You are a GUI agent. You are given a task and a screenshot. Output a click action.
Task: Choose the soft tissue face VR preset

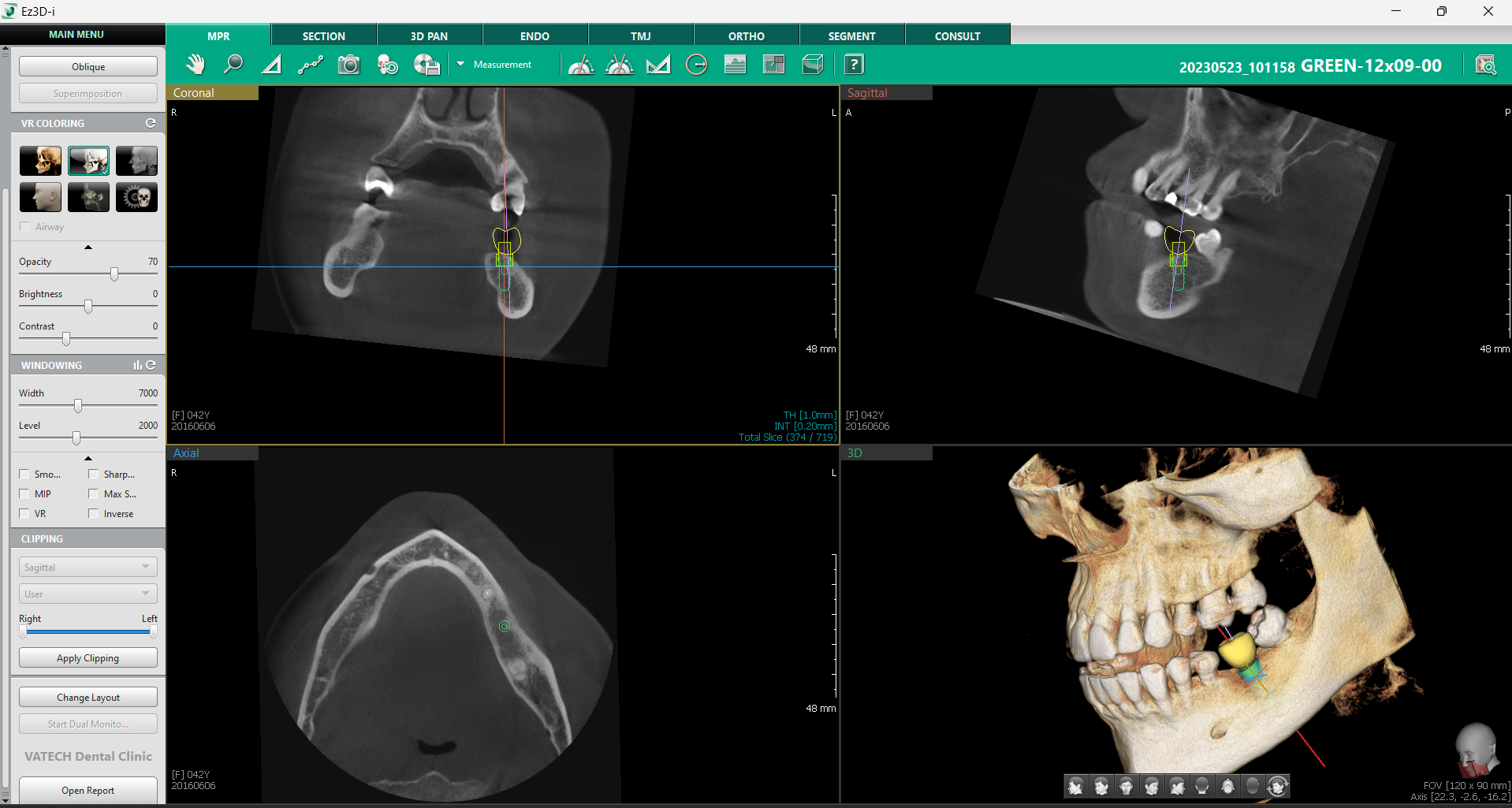click(x=40, y=197)
